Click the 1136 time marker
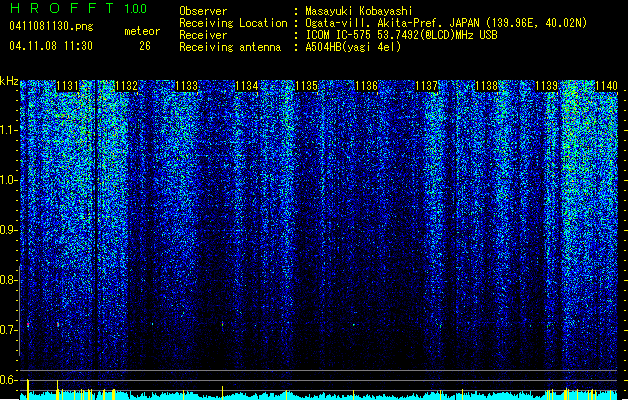 pos(366,86)
